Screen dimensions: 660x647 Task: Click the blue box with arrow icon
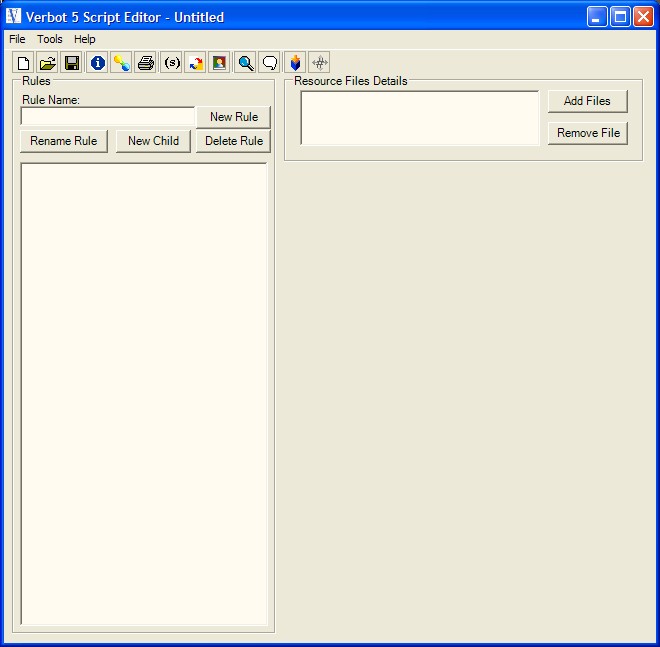295,63
